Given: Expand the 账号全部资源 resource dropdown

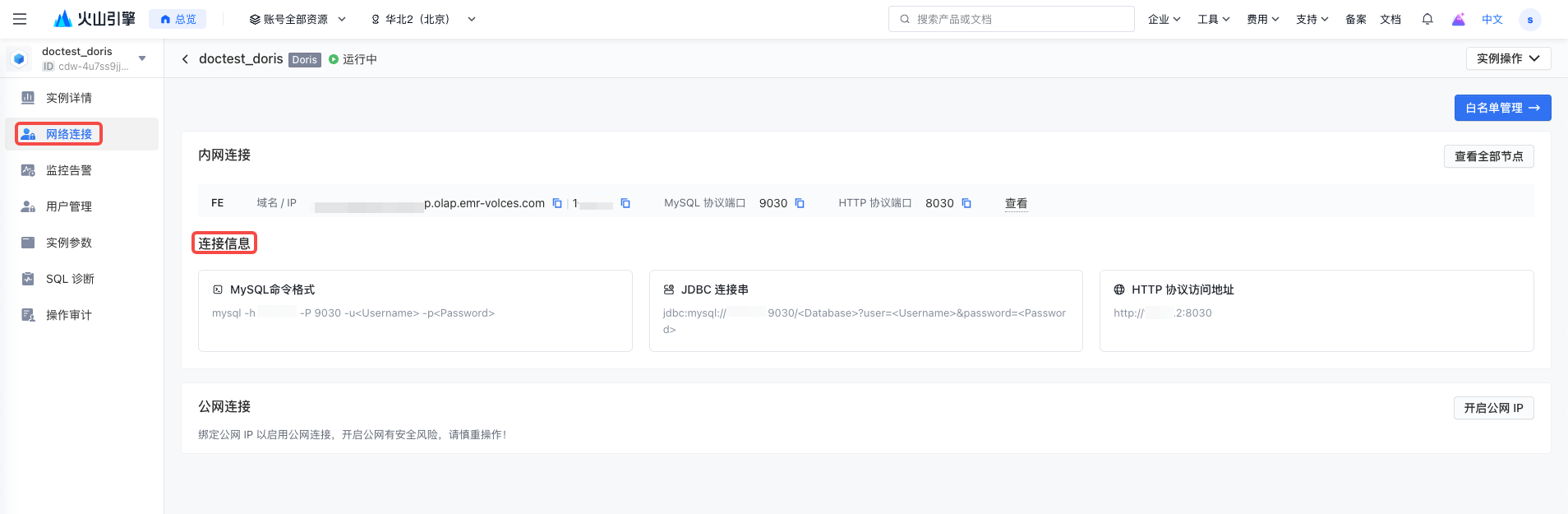Looking at the screenshot, I should point(297,19).
